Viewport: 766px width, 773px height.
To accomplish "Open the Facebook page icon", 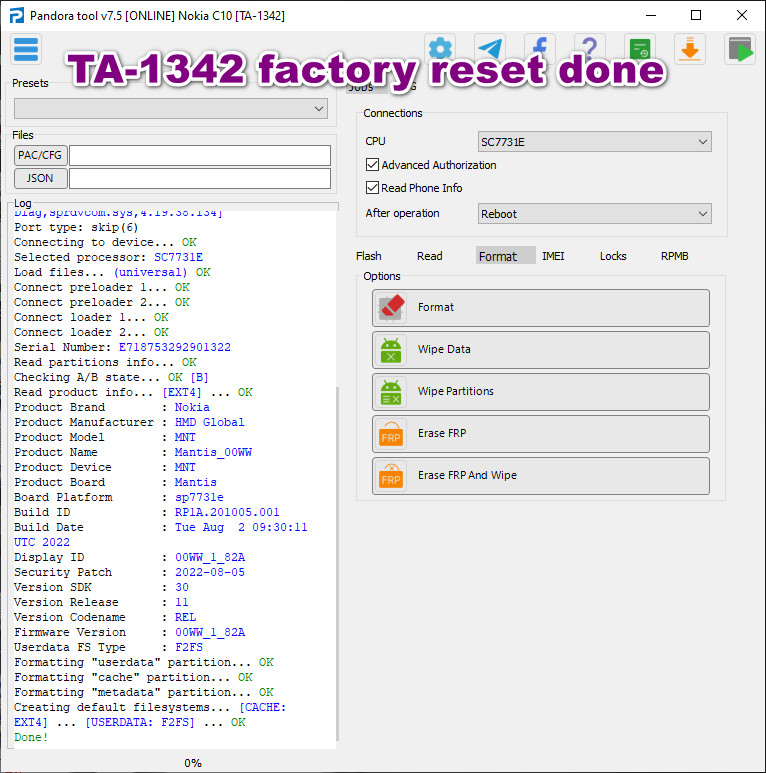I will pos(540,49).
